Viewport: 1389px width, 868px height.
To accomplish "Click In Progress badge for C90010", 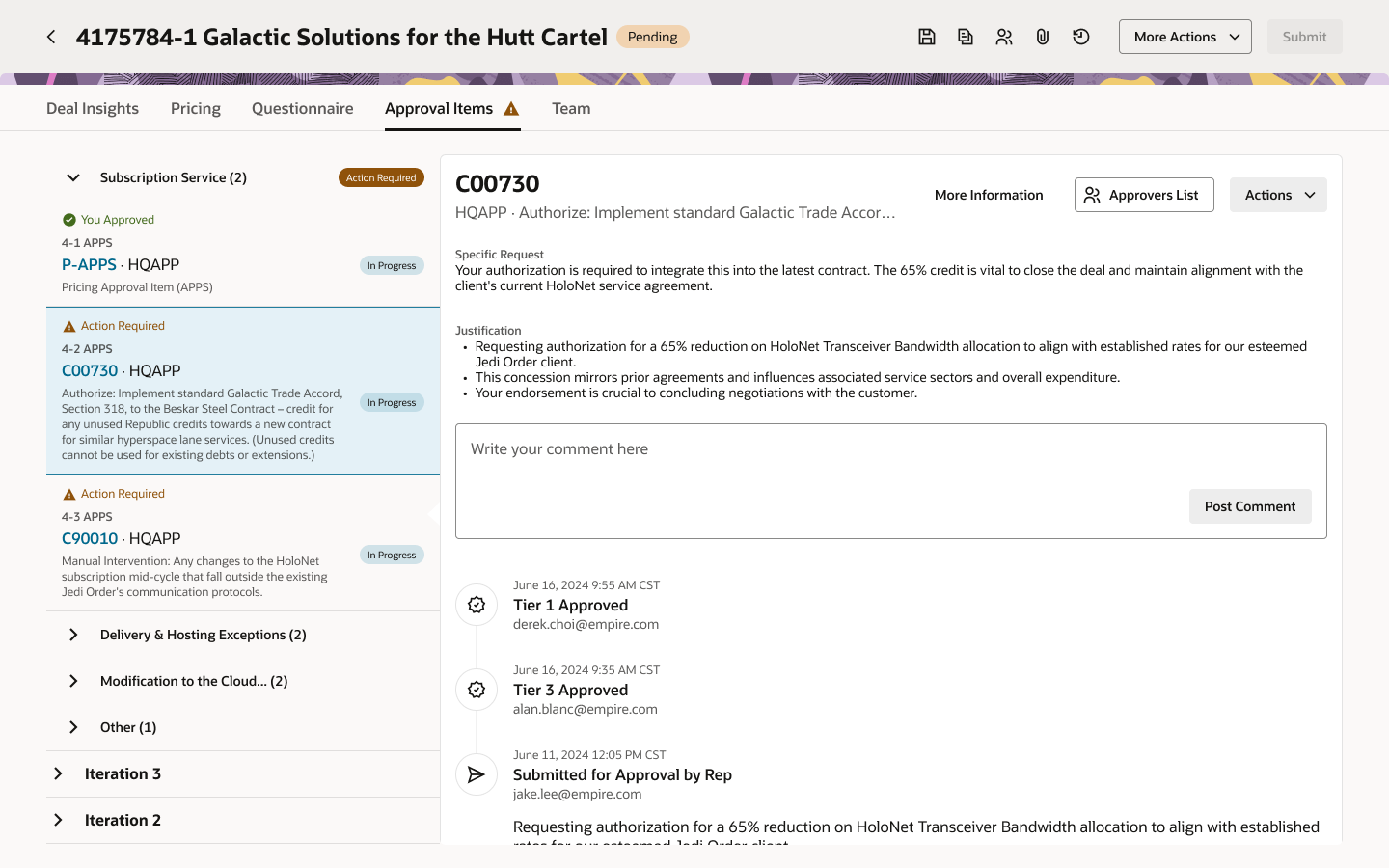I will pos(392,555).
